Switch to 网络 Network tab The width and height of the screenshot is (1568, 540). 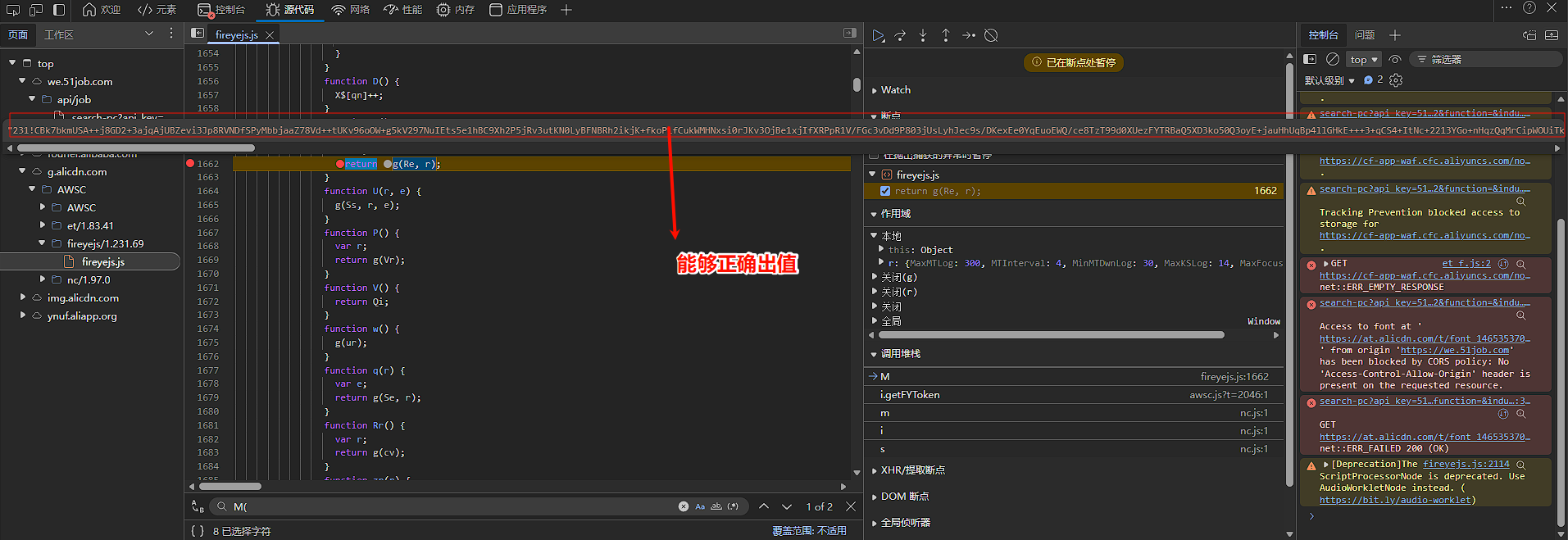(351, 10)
